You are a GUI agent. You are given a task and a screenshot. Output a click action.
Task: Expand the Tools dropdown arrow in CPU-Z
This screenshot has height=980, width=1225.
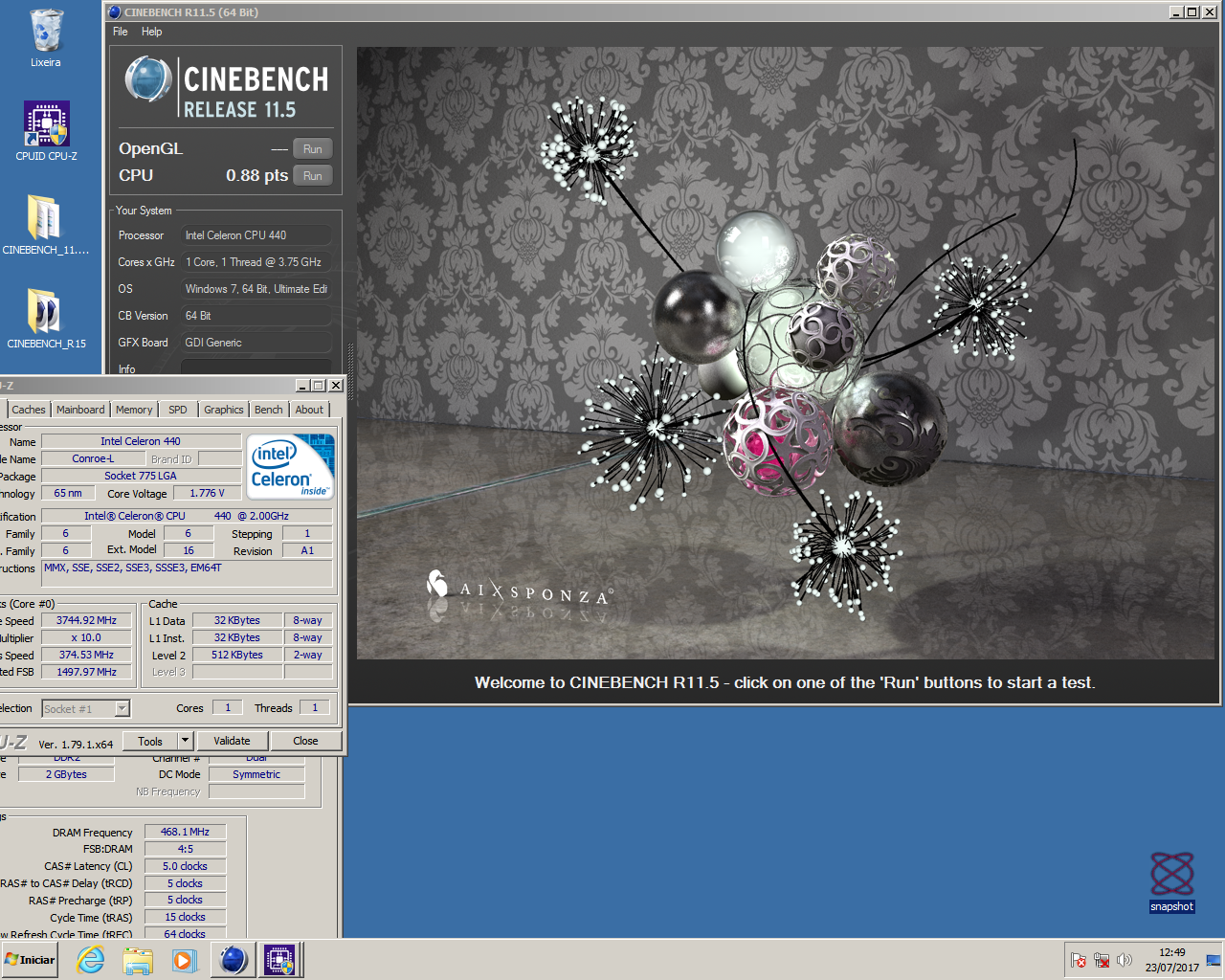pos(186,741)
